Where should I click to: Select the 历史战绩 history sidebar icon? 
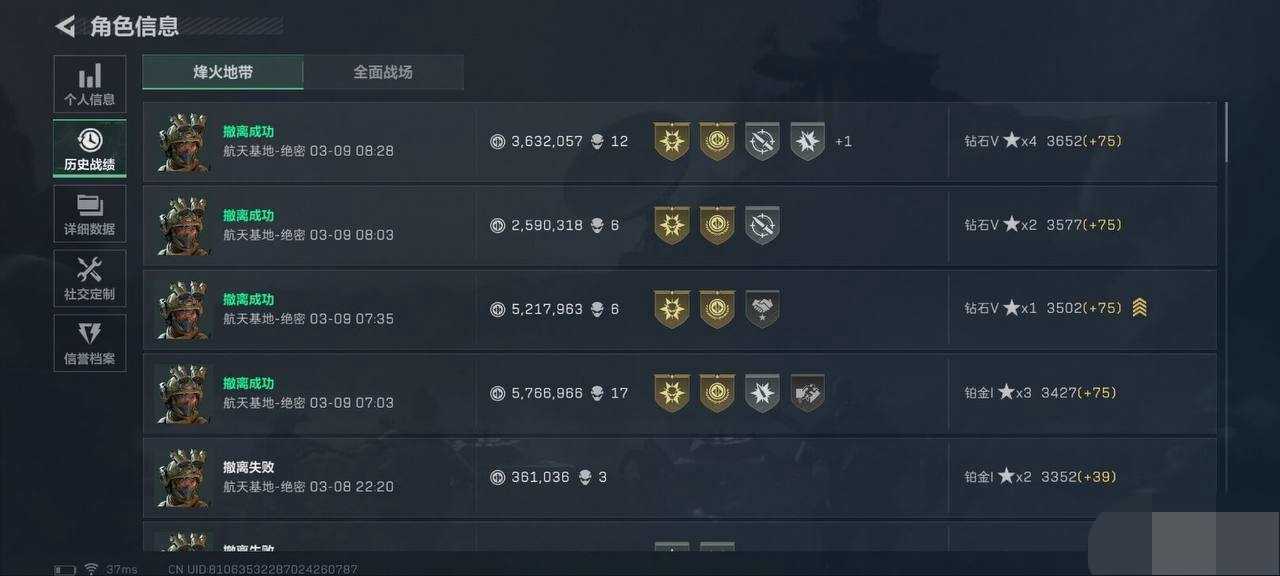(x=90, y=149)
